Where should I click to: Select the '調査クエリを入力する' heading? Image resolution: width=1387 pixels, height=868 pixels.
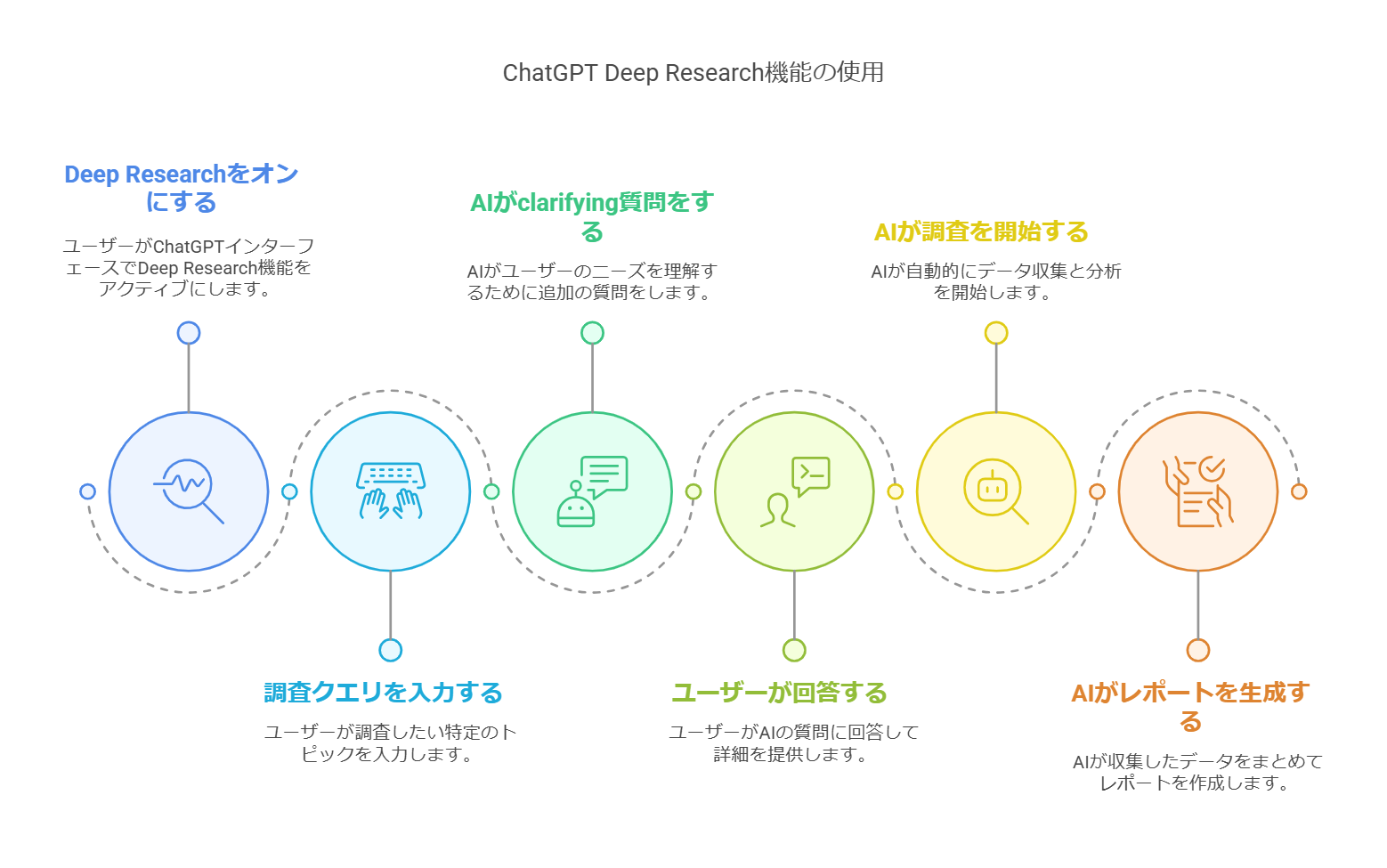[384, 693]
